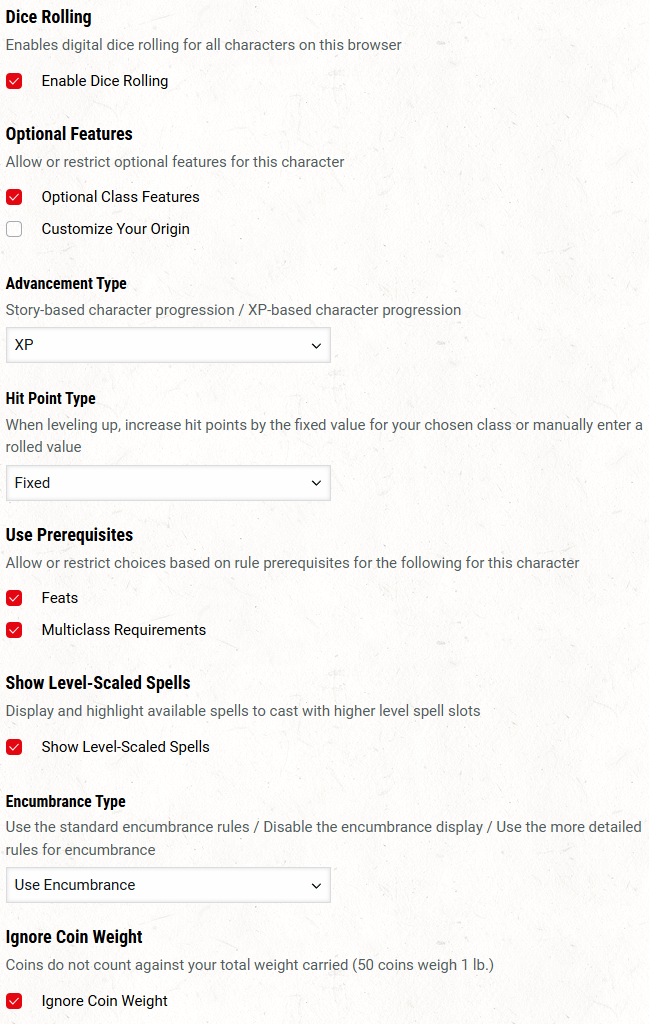Image resolution: width=649 pixels, height=1024 pixels.
Task: Click the 'Feats' label text
Action: [x=60, y=598]
